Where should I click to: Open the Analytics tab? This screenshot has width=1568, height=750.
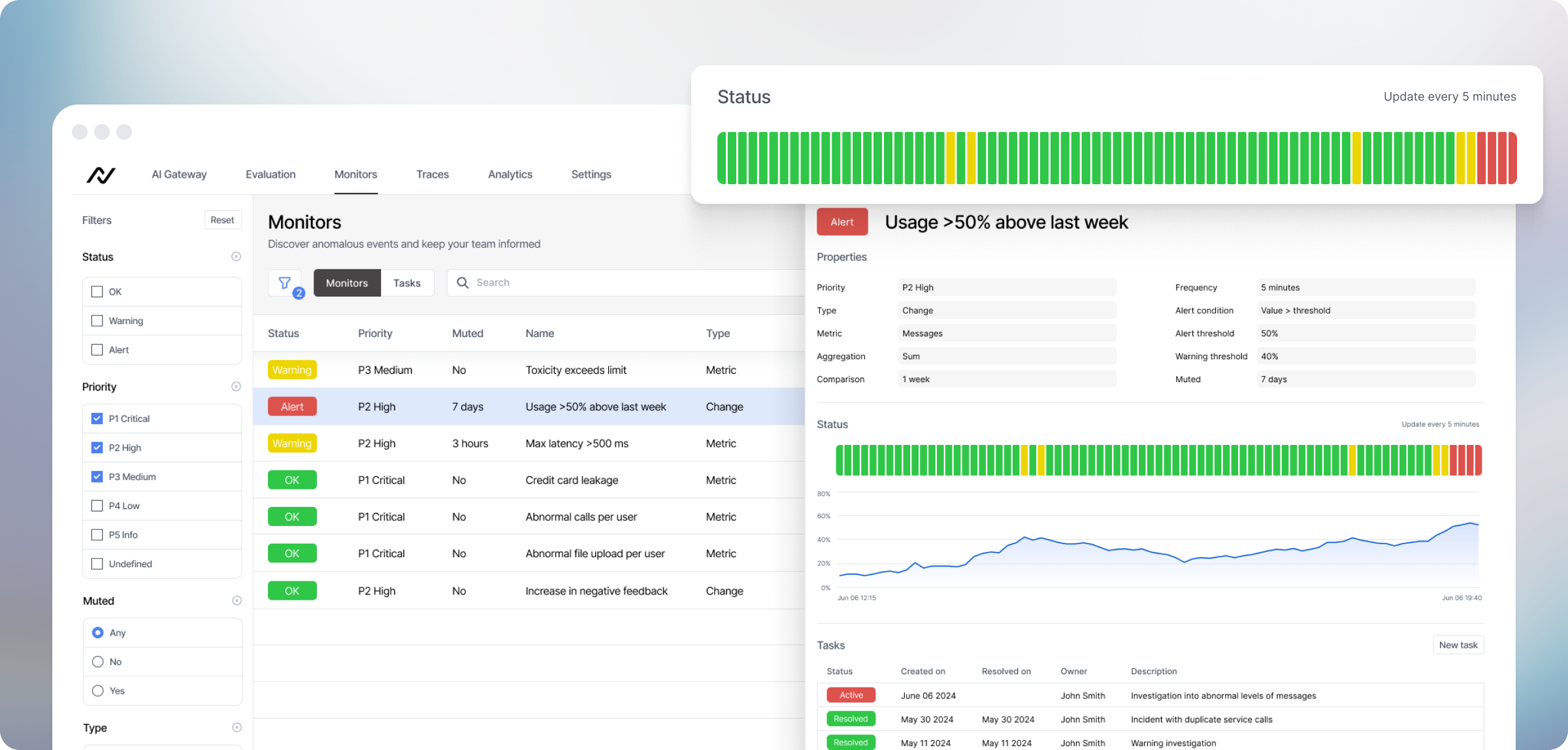tap(510, 174)
